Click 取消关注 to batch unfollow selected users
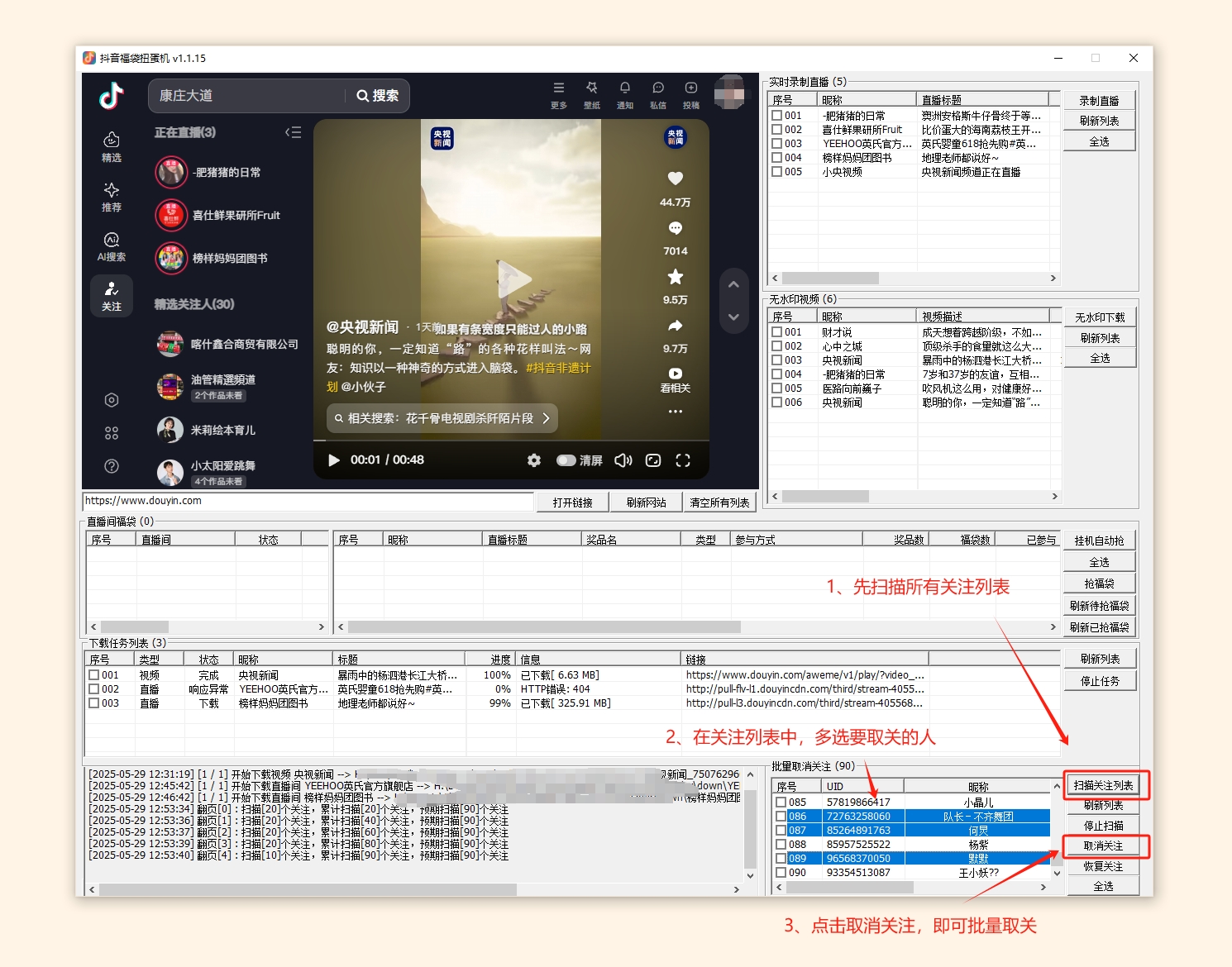This screenshot has height=967, width=1232. point(1105,846)
